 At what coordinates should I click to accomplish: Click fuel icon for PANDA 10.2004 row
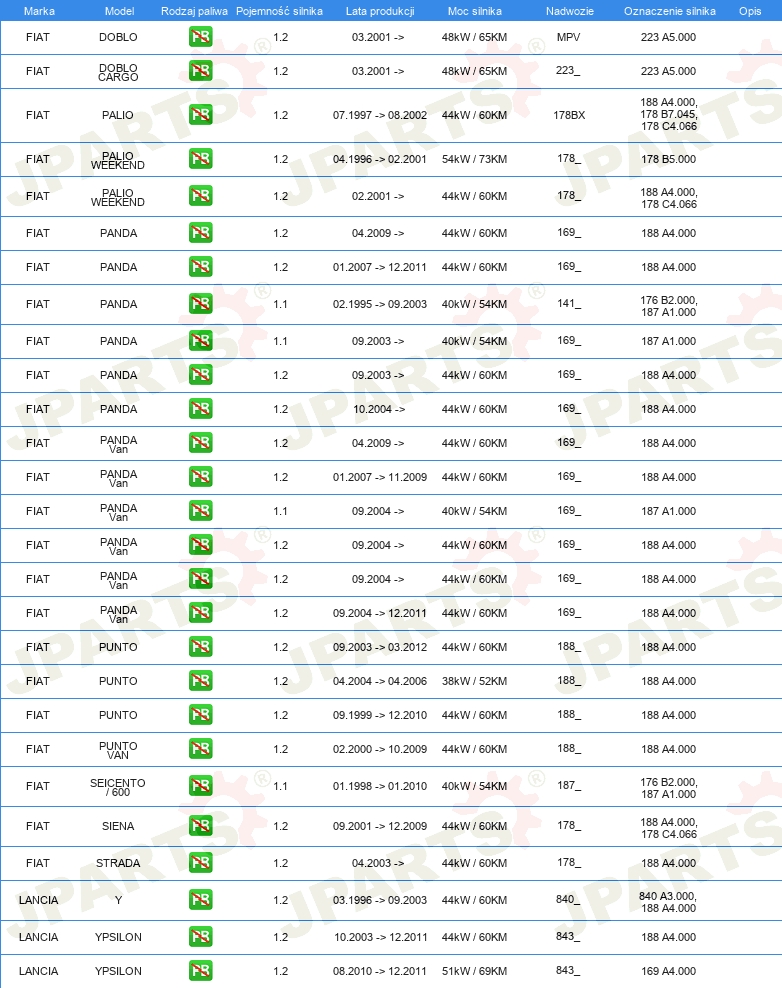(x=200, y=409)
